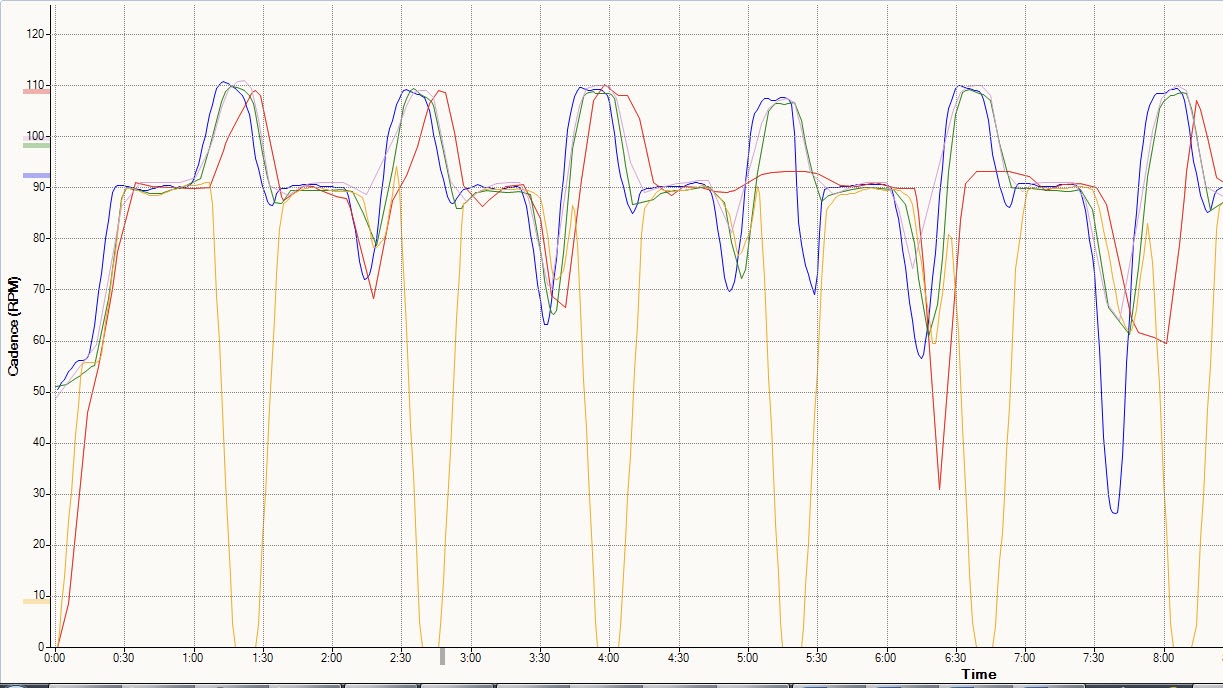The image size is (1223, 688).
Task: Click the red line's sharp dip near 6:25
Action: point(939,489)
